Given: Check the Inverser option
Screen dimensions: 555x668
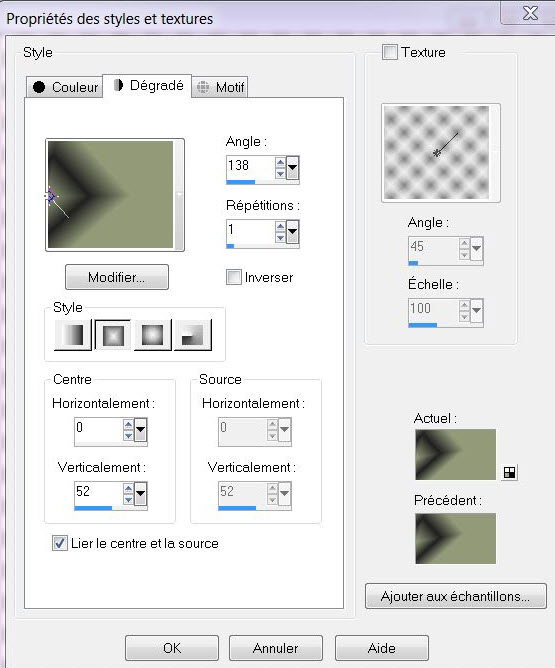Looking at the screenshot, I should pyautogui.click(x=233, y=277).
